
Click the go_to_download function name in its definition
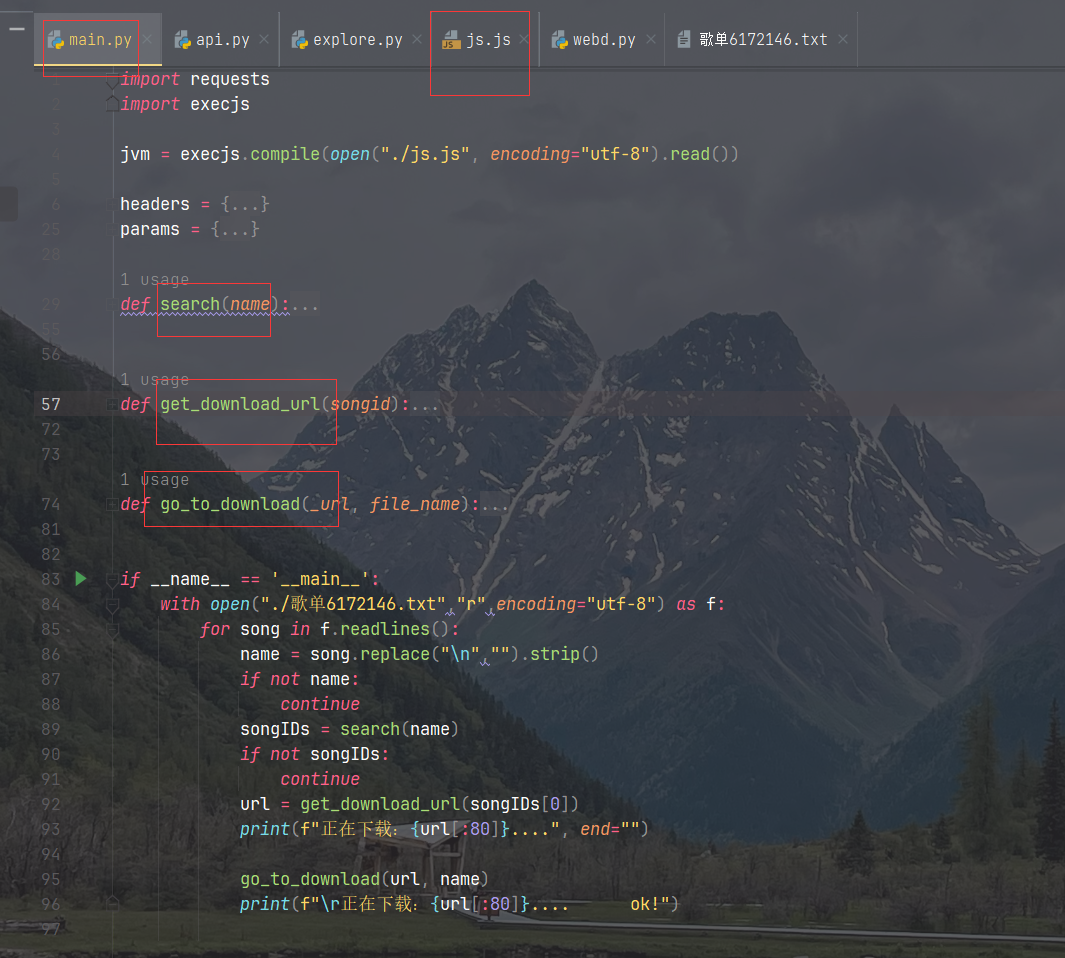[x=230, y=504]
